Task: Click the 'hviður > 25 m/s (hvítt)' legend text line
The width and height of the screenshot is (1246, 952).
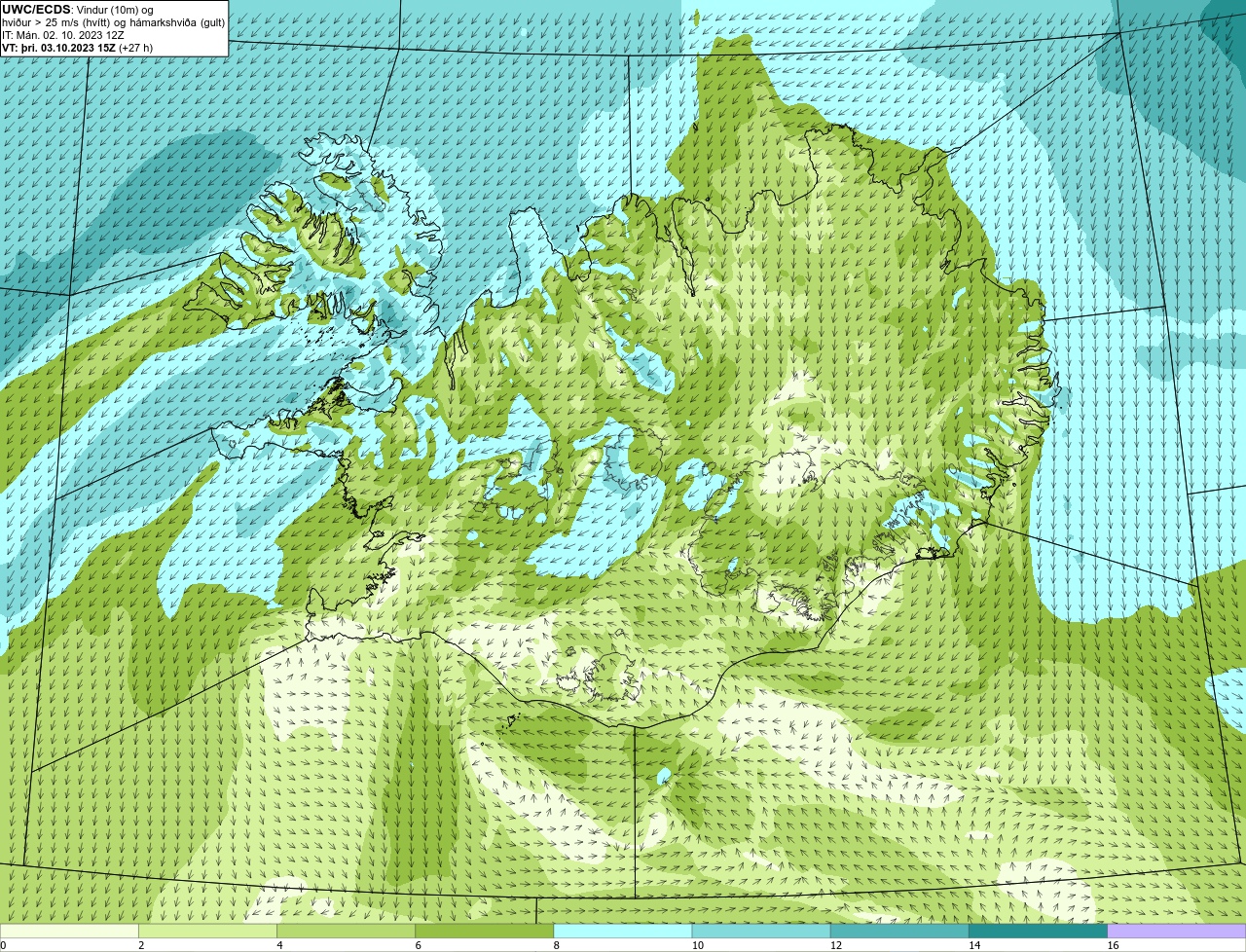Action: click(x=113, y=22)
